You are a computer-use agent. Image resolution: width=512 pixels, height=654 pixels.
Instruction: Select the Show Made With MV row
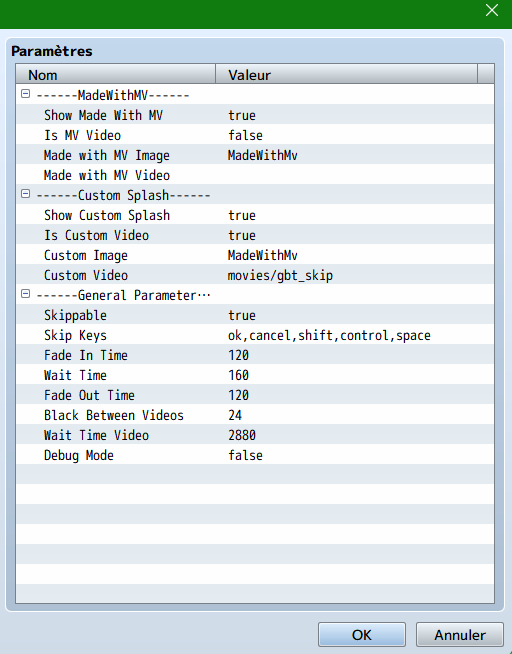[x=255, y=115]
